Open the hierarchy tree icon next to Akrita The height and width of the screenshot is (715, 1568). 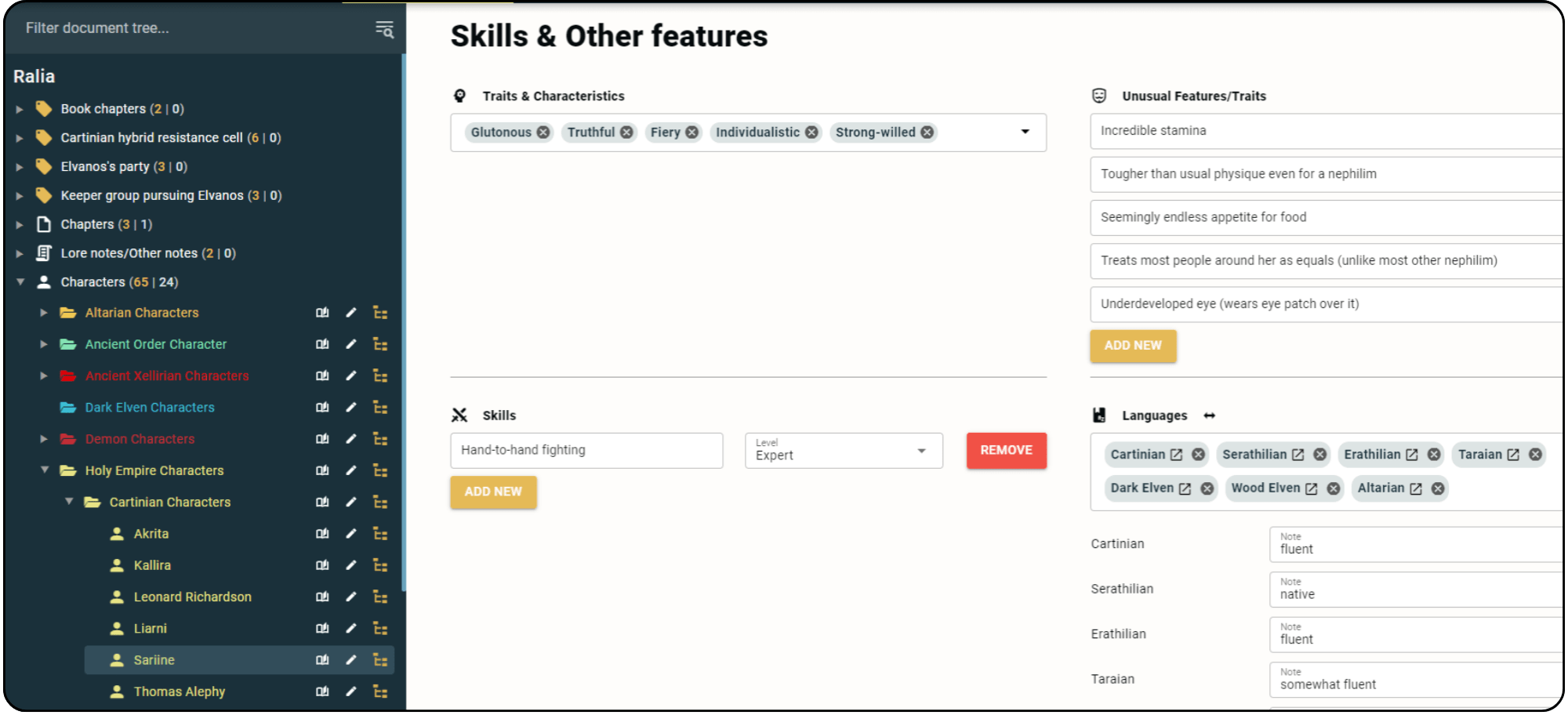pyautogui.click(x=381, y=533)
